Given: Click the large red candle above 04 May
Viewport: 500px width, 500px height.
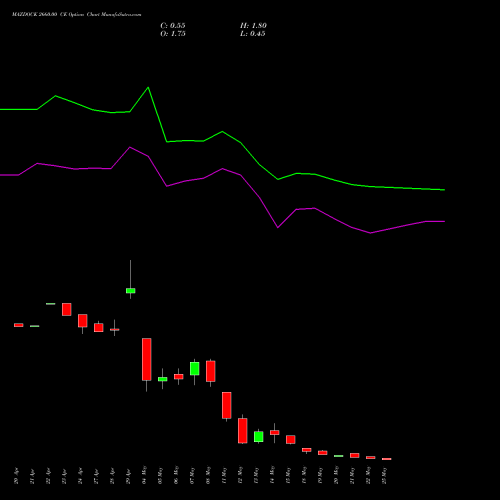Looking at the screenshot, I should tap(147, 359).
